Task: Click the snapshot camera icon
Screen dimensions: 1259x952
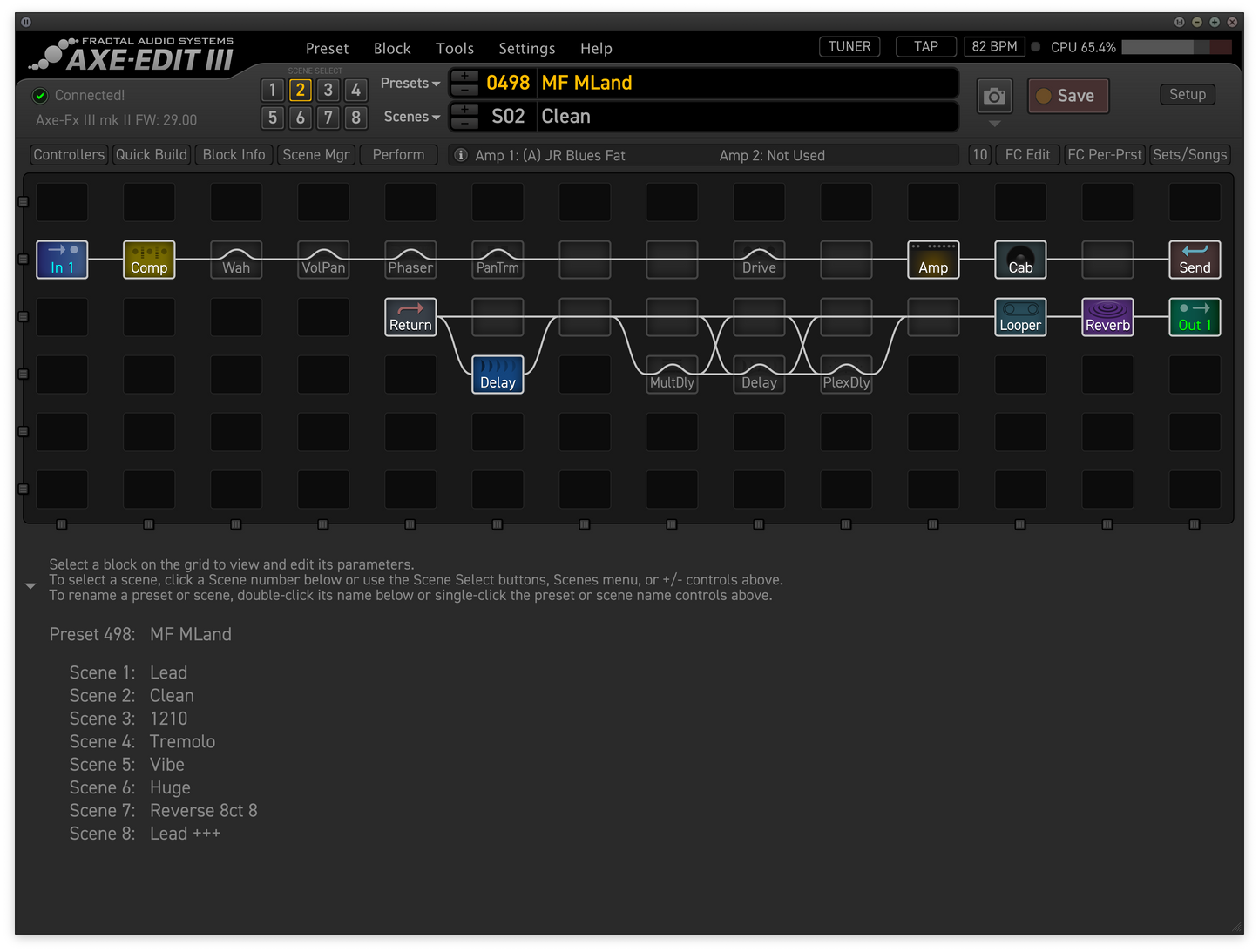Action: click(993, 96)
